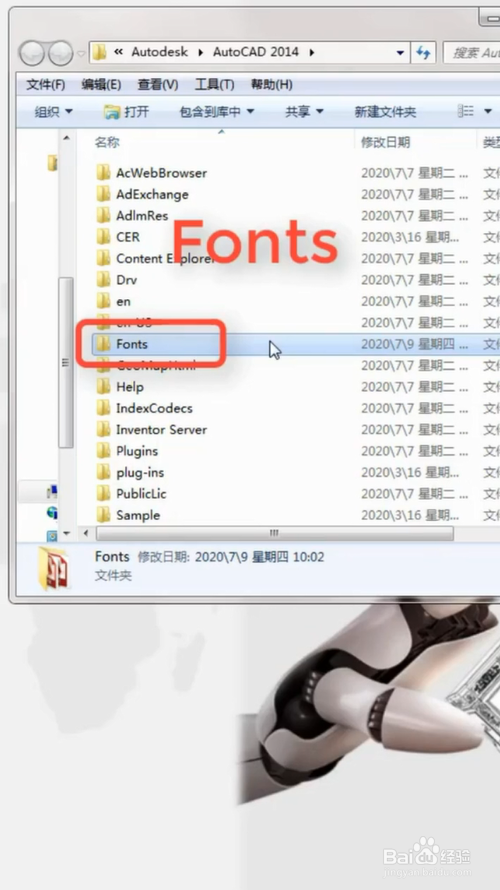Click the folder icon in address bar
The height and width of the screenshot is (890, 500).
100,53
